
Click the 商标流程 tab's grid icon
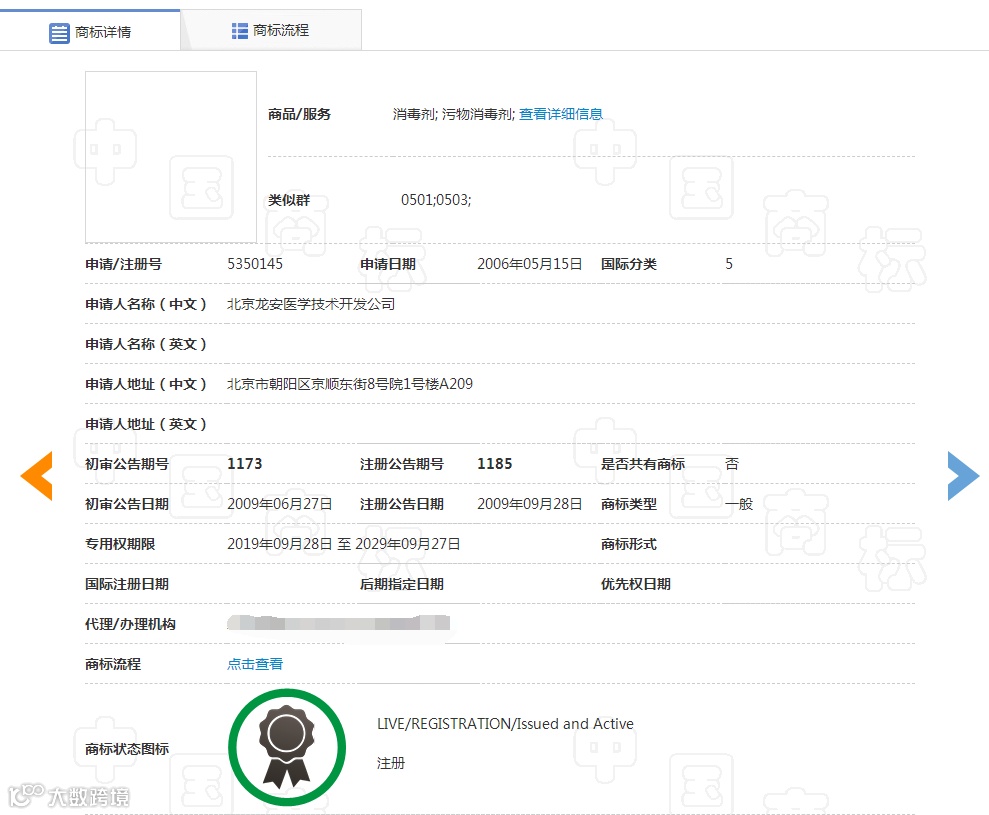click(240, 31)
